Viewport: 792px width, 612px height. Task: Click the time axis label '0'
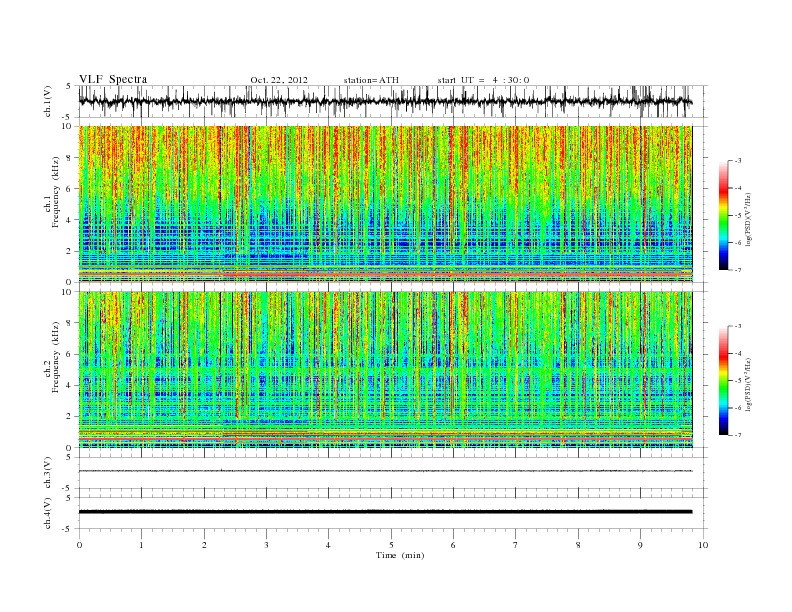(79, 545)
